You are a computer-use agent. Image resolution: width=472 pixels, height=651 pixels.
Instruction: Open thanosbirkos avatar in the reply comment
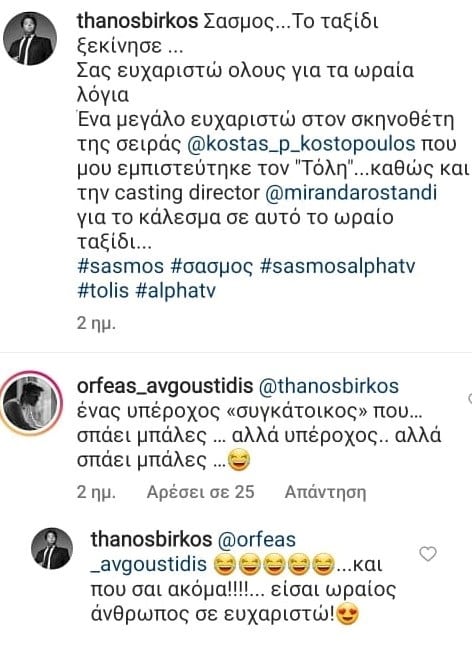coord(52,548)
